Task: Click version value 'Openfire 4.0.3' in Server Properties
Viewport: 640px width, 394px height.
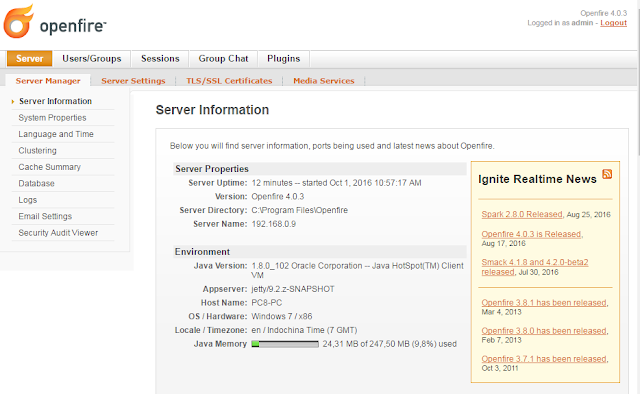Action: (x=278, y=196)
